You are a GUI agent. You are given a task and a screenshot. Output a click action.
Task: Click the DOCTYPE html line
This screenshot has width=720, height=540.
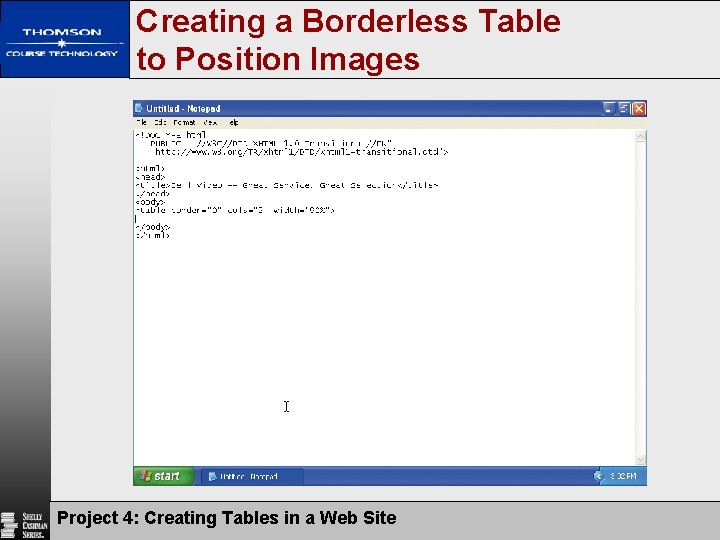[171, 135]
